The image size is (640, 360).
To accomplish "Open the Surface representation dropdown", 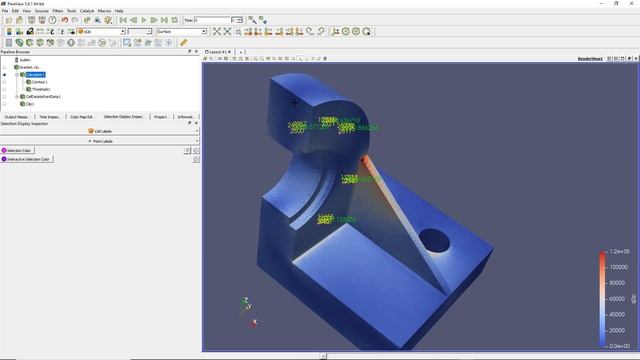I will pos(182,31).
